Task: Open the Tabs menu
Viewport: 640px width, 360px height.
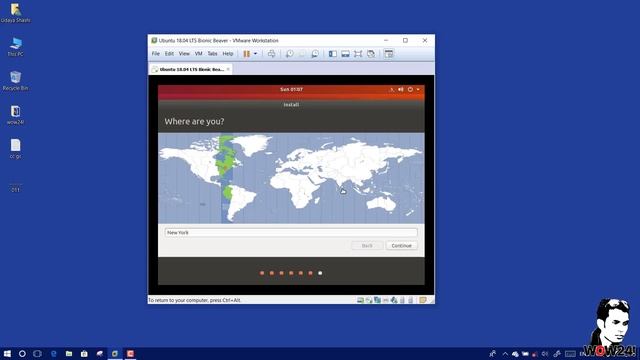Action: pos(212,54)
